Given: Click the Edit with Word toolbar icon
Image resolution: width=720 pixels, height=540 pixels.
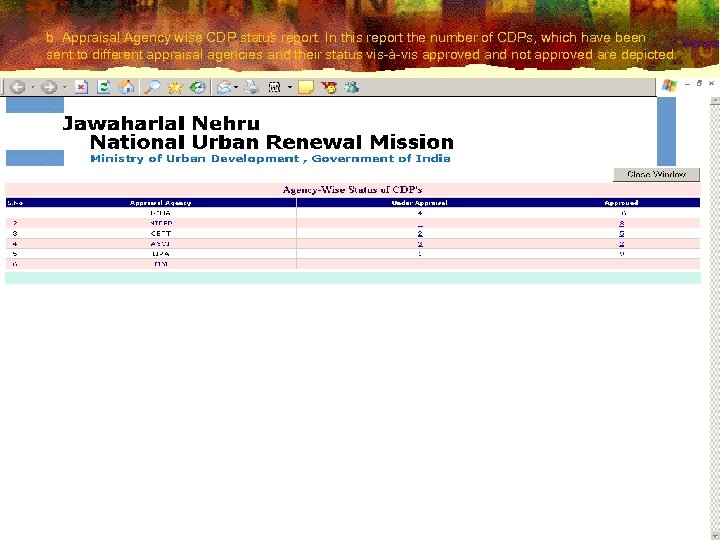Looking at the screenshot, I should coord(275,87).
